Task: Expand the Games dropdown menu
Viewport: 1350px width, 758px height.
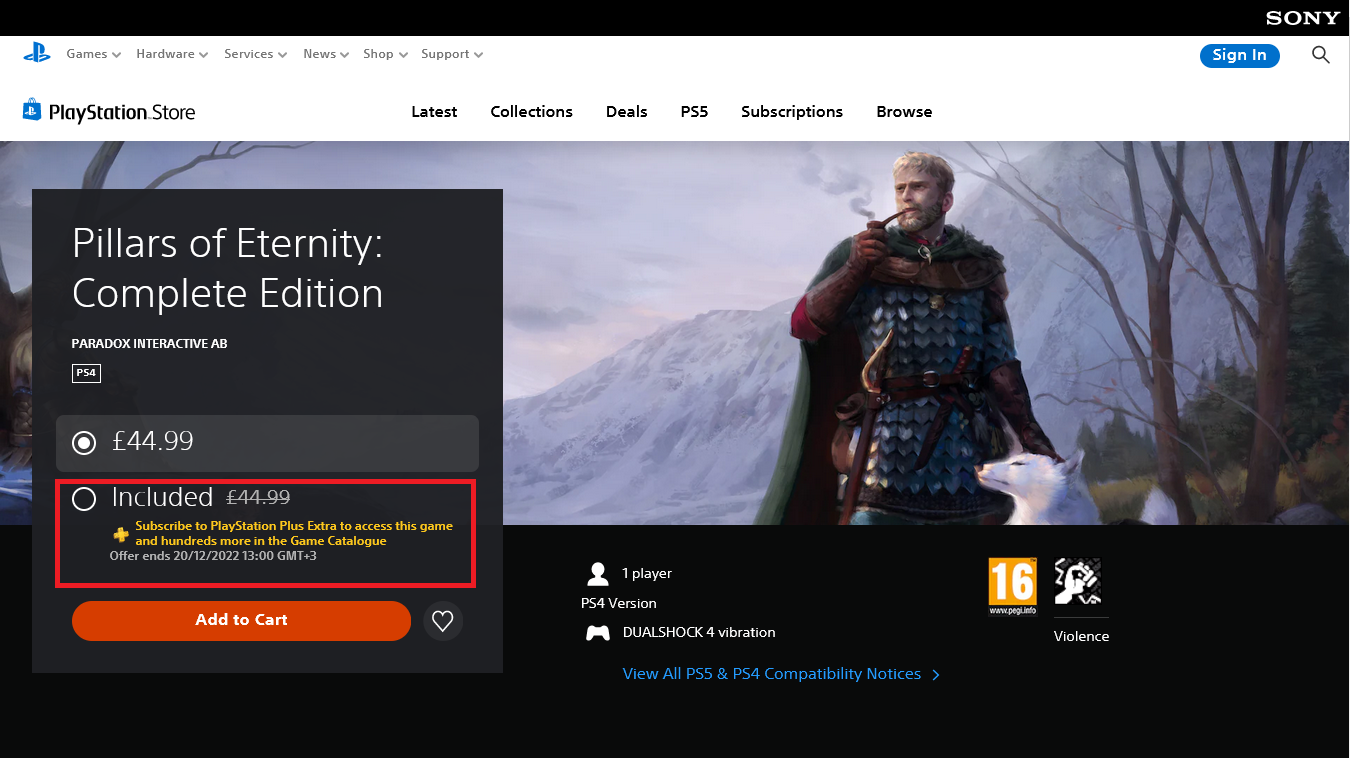Action: pyautogui.click(x=94, y=54)
